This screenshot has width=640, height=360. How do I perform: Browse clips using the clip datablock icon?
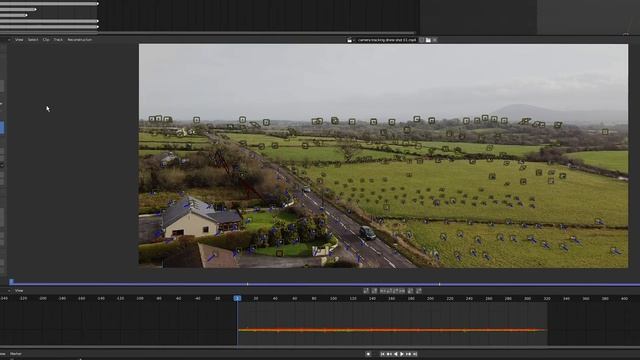coord(349,40)
